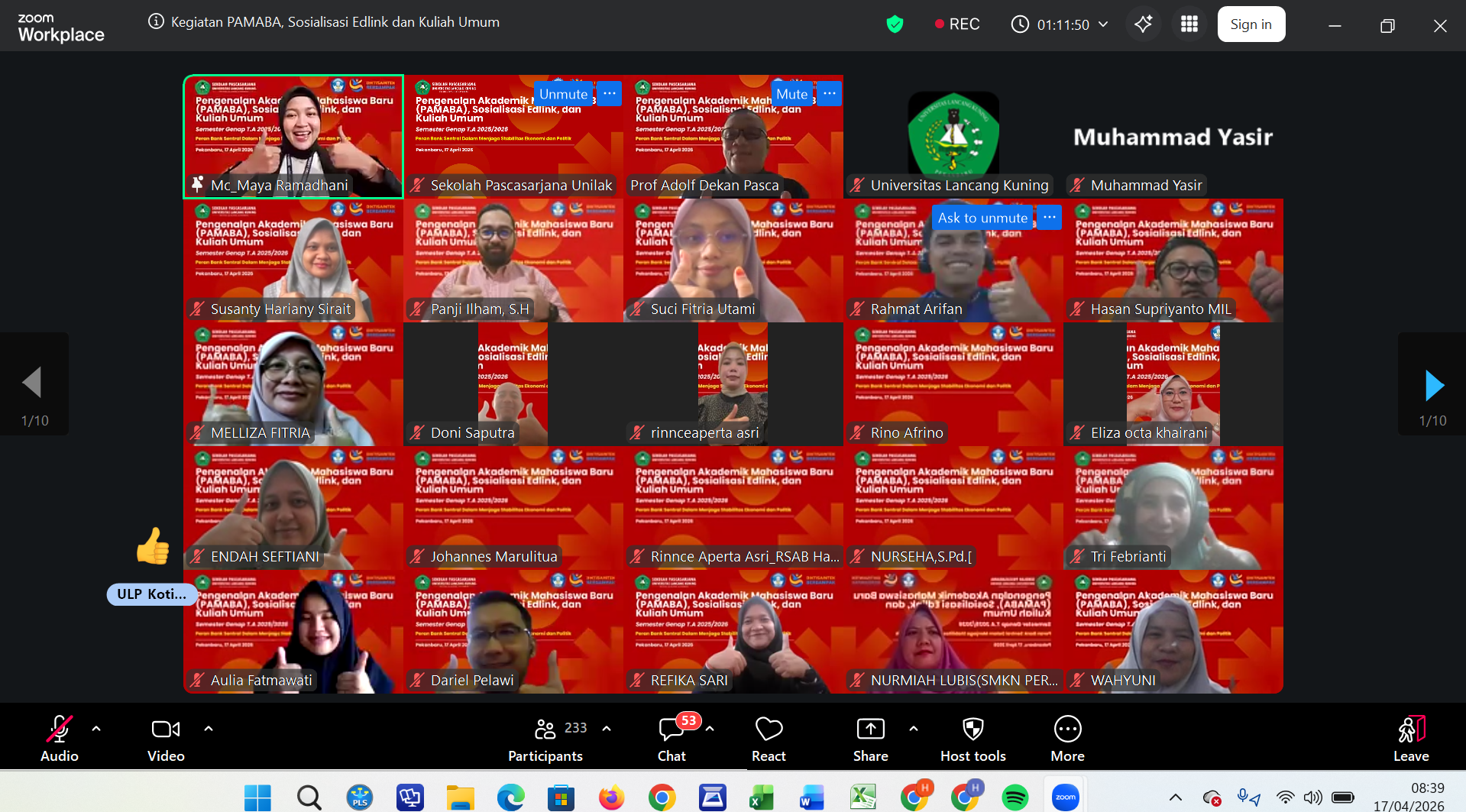This screenshot has height=812, width=1466.
Task: Select Johannes Marulitua video tile
Action: click(x=513, y=508)
